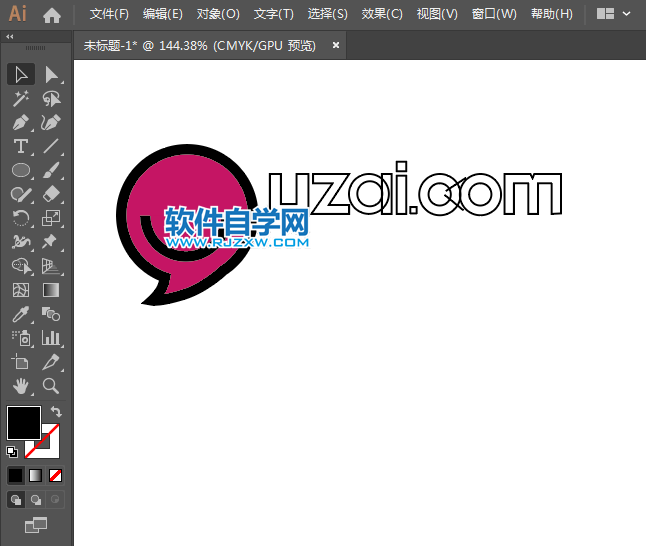Image resolution: width=646 pixels, height=546 pixels.
Task: Select the Scale tool
Action: point(51,218)
